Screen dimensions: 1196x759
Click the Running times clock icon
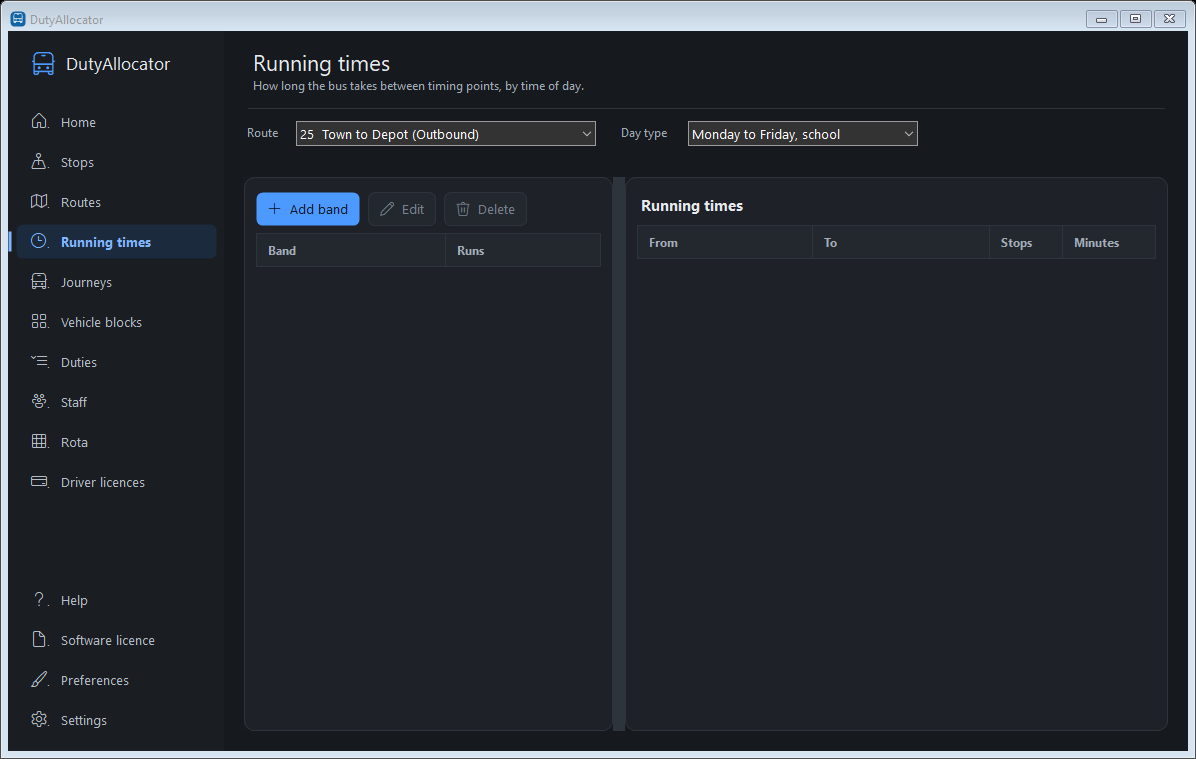point(40,241)
